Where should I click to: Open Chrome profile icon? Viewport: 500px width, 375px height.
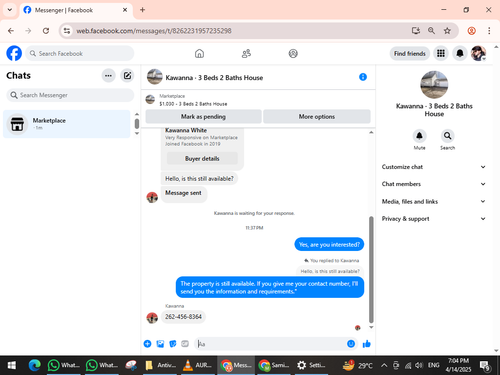472,31
